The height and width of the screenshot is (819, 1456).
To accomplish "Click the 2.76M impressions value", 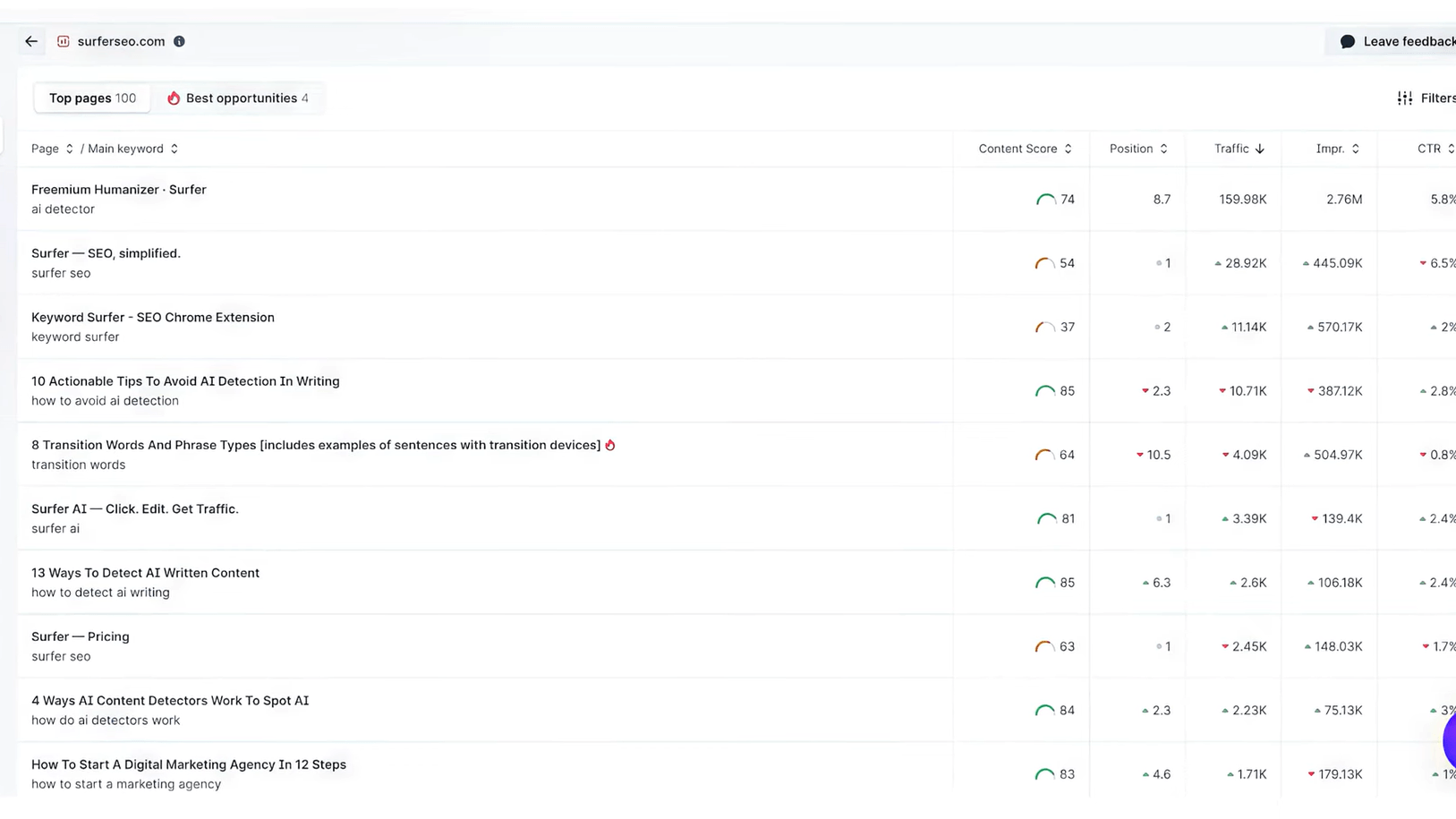I will pyautogui.click(x=1344, y=200).
